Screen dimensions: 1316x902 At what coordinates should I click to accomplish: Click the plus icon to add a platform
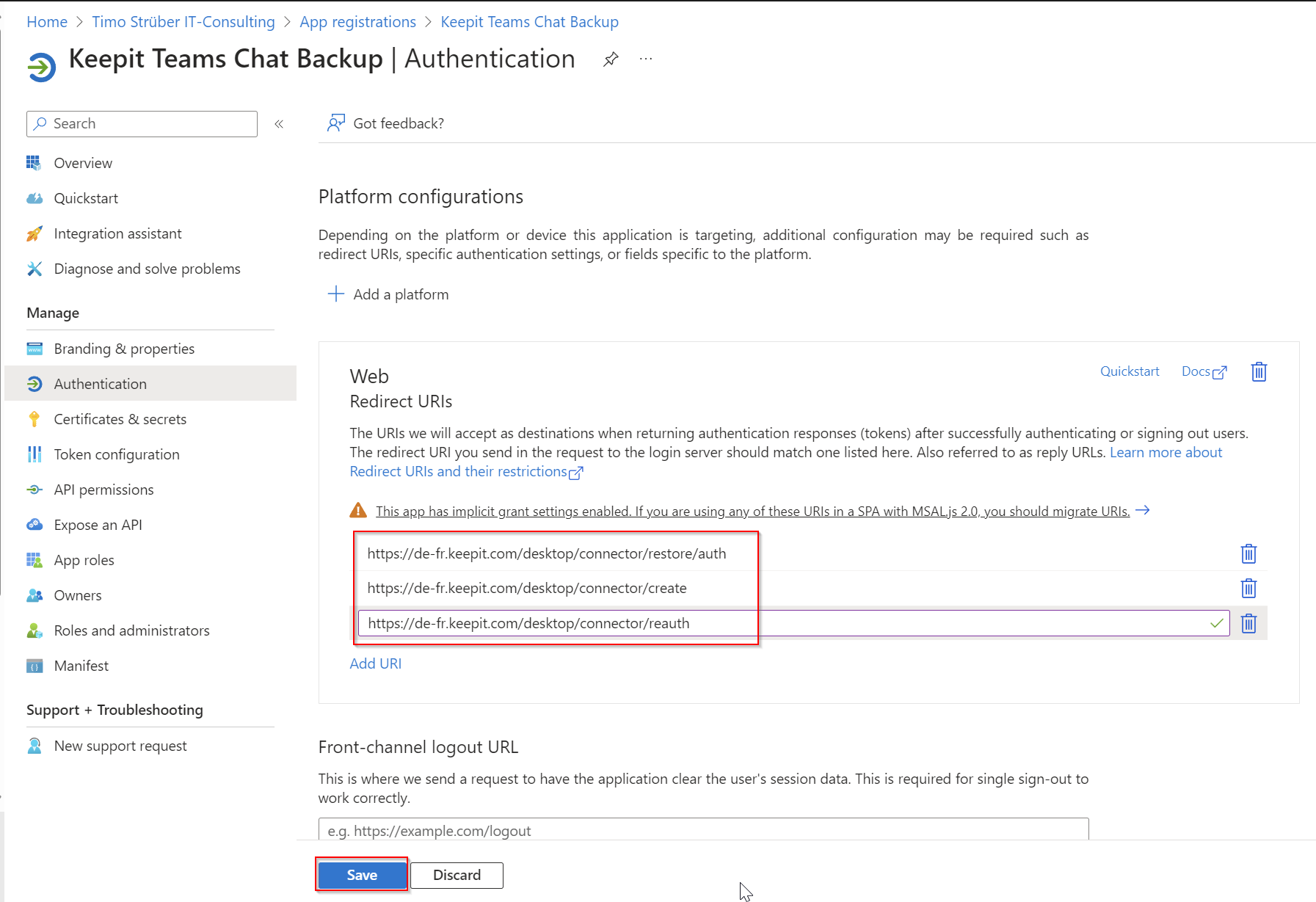336,294
